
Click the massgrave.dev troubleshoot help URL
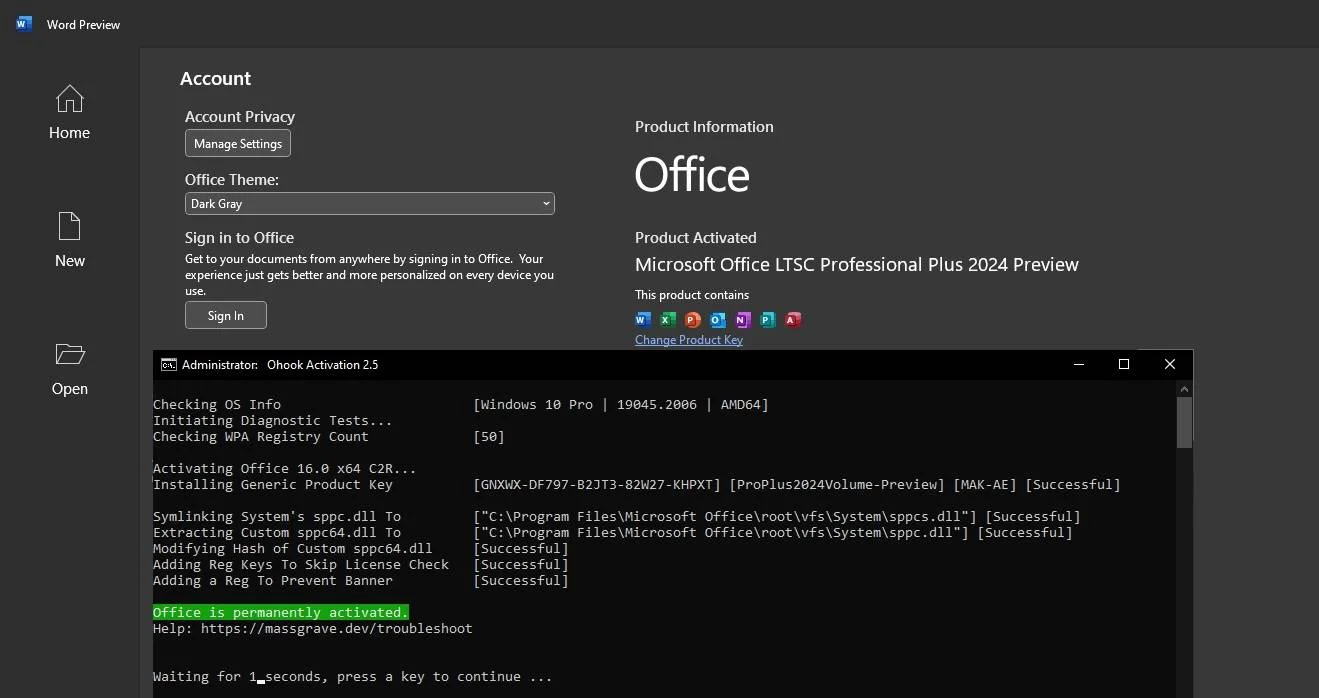tap(337, 629)
